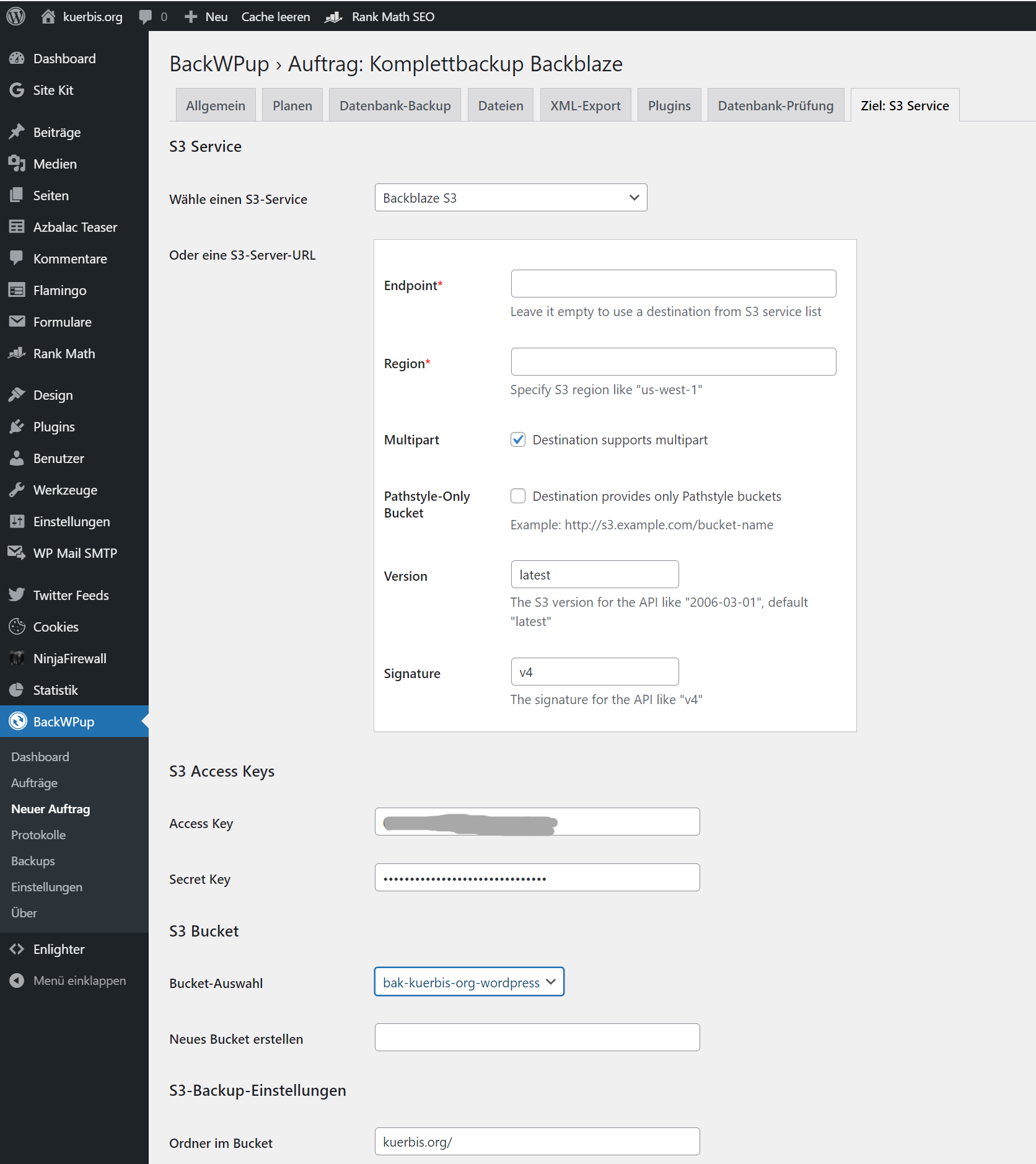Click the Formulare envelope icon
The width and height of the screenshot is (1036, 1164).
point(17,322)
